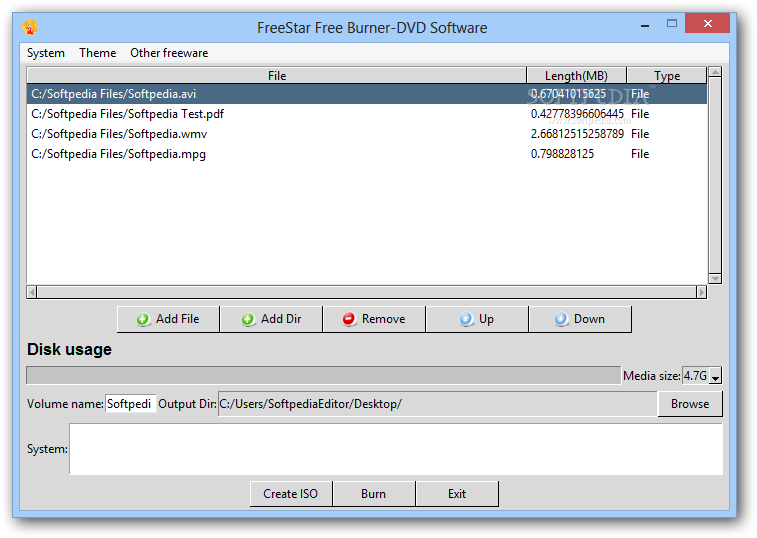This screenshot has width=757, height=538.
Task: Click the blue arrow icon on Up
Action: (x=466, y=319)
